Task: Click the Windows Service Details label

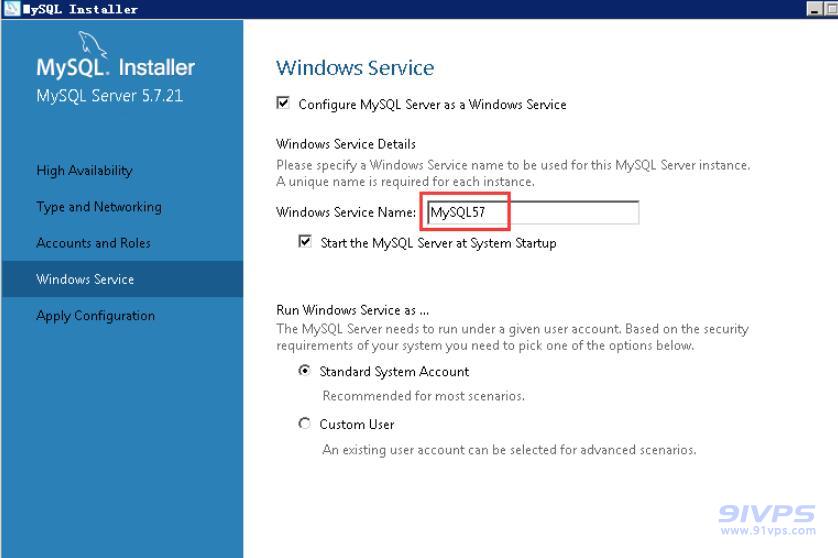Action: click(x=346, y=144)
